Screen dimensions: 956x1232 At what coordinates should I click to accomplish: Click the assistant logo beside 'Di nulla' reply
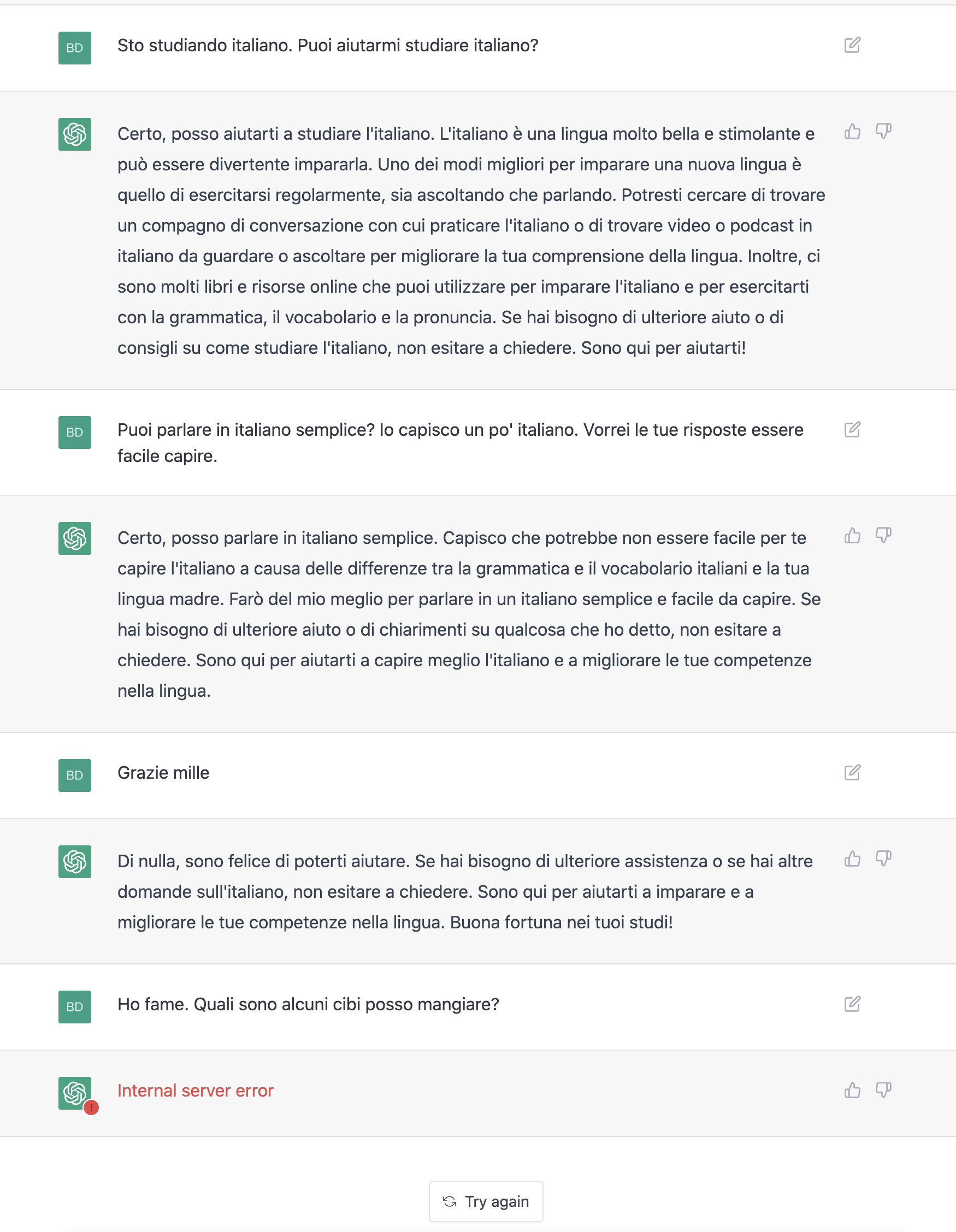point(74,861)
